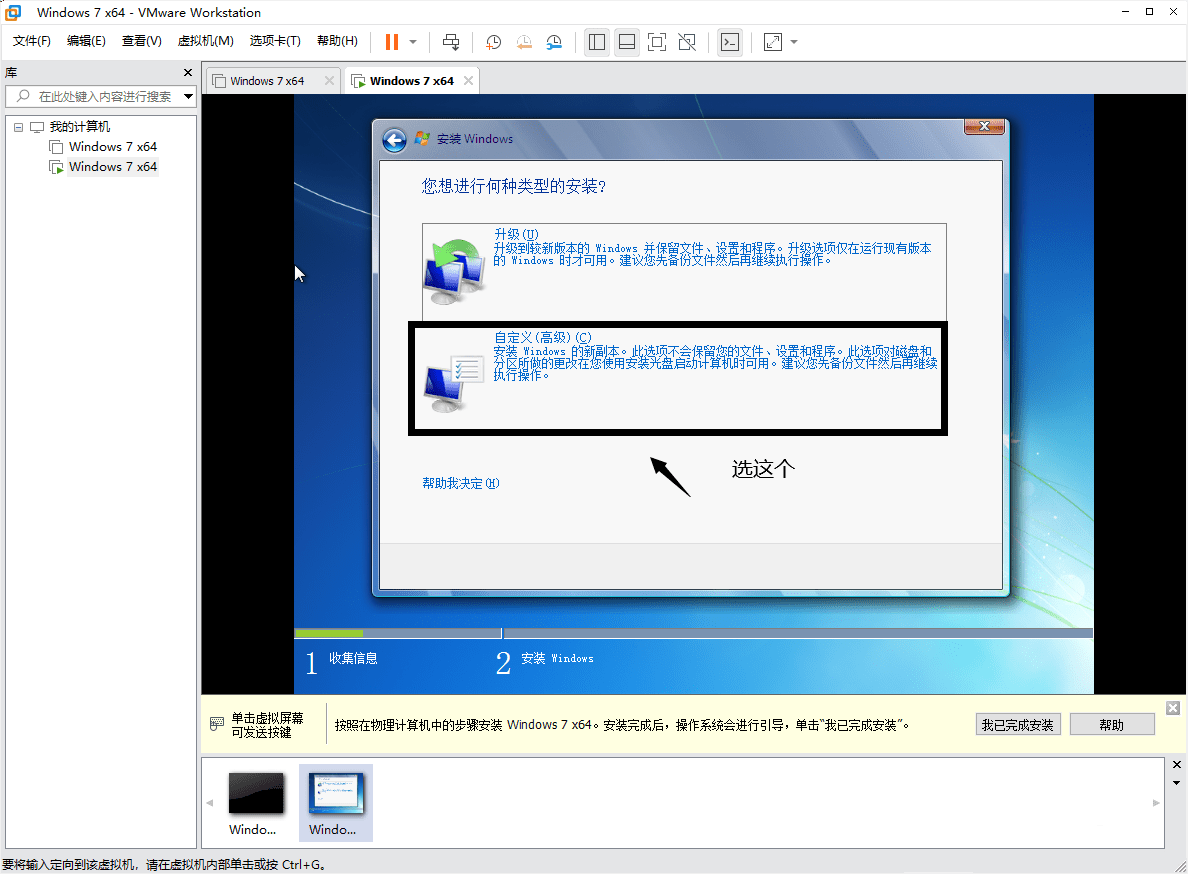Open the 编辑(E) menu
This screenshot has width=1188, height=874.
pyautogui.click(x=86, y=41)
